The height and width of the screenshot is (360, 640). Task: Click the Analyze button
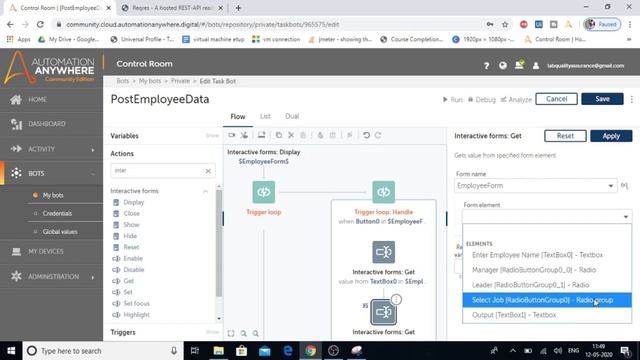click(516, 100)
